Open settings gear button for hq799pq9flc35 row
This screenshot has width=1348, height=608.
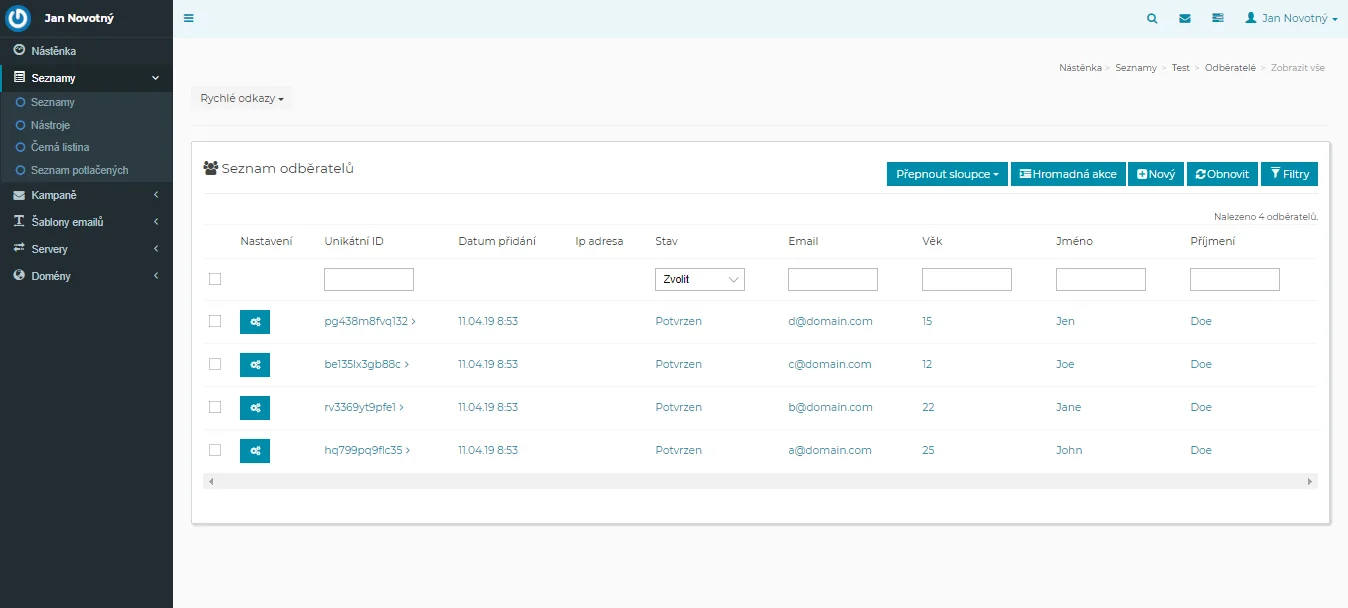pos(255,450)
